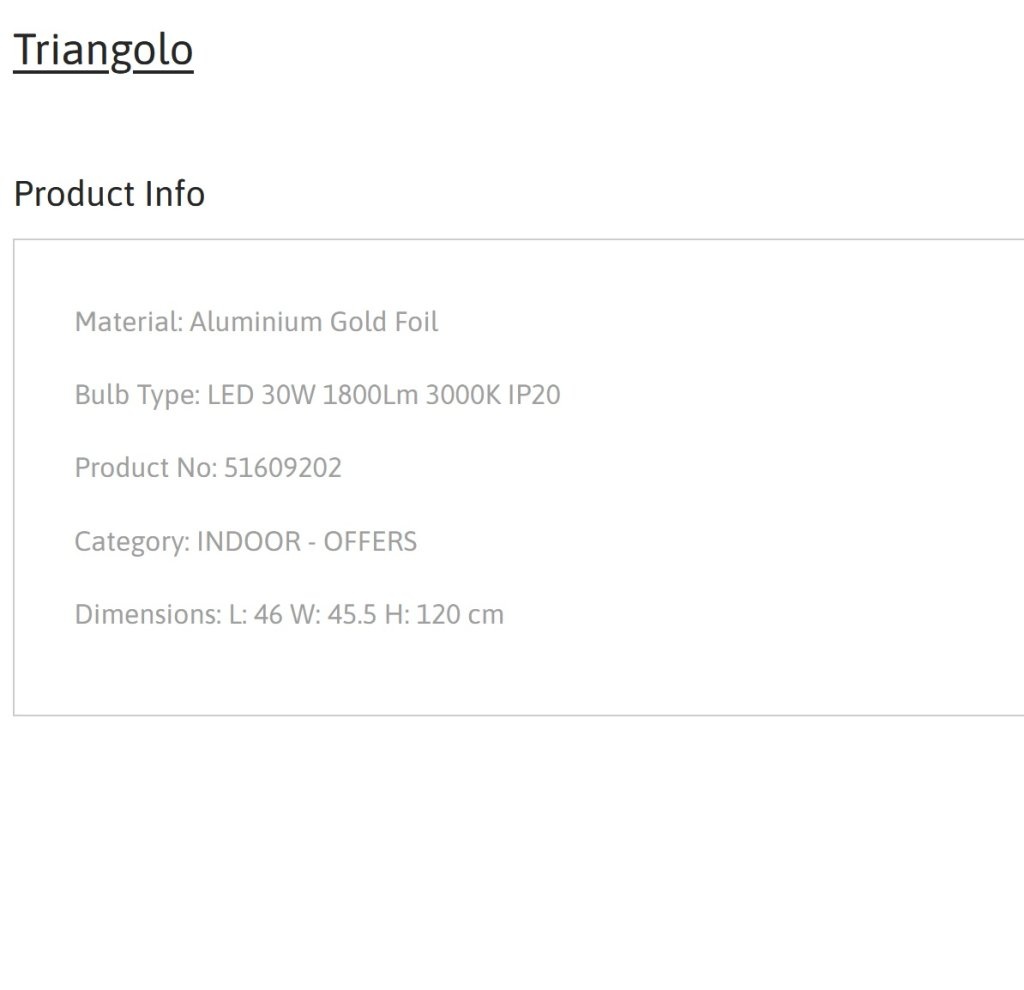Click the W: 45.5 width value
This screenshot has width=1024, height=990.
point(333,615)
